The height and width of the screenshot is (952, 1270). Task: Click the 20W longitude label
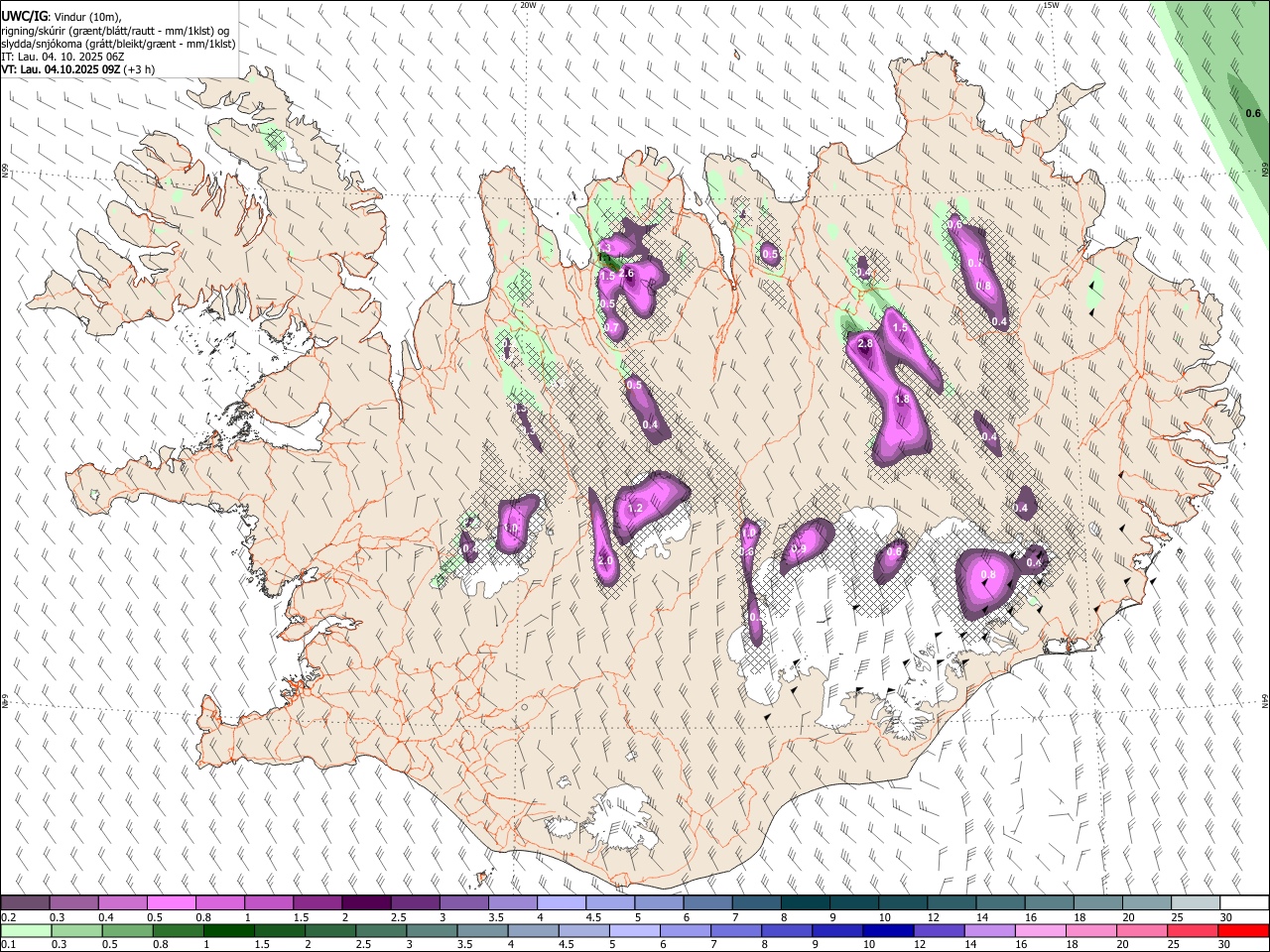528,5
